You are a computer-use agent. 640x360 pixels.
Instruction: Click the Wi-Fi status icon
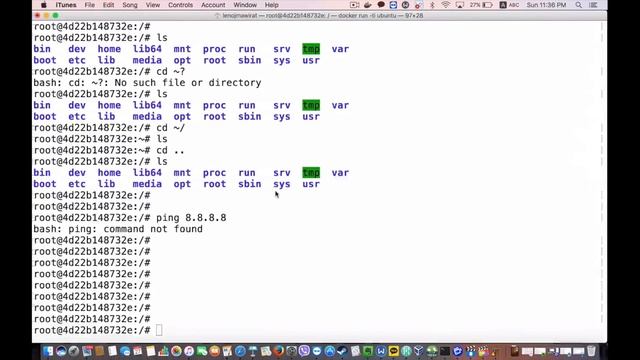point(446,5)
